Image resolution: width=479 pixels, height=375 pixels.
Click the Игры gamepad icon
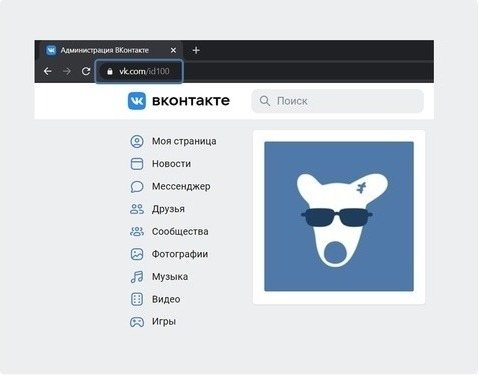[137, 322]
